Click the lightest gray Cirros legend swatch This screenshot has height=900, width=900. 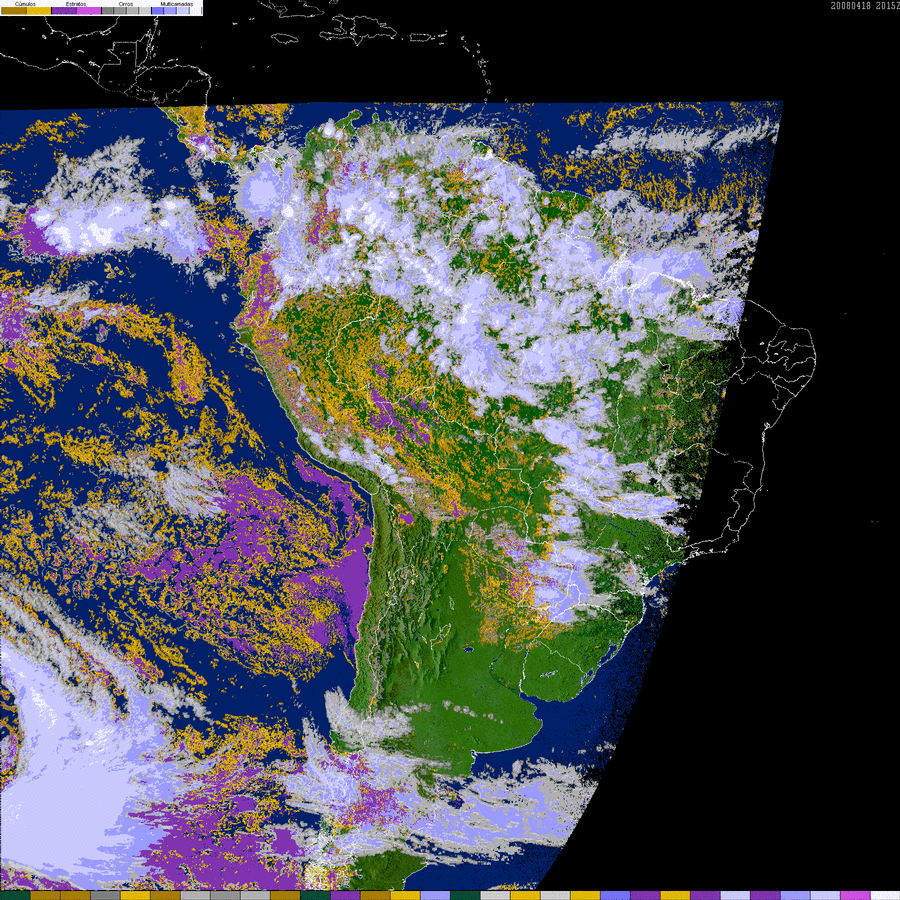[145, 10]
